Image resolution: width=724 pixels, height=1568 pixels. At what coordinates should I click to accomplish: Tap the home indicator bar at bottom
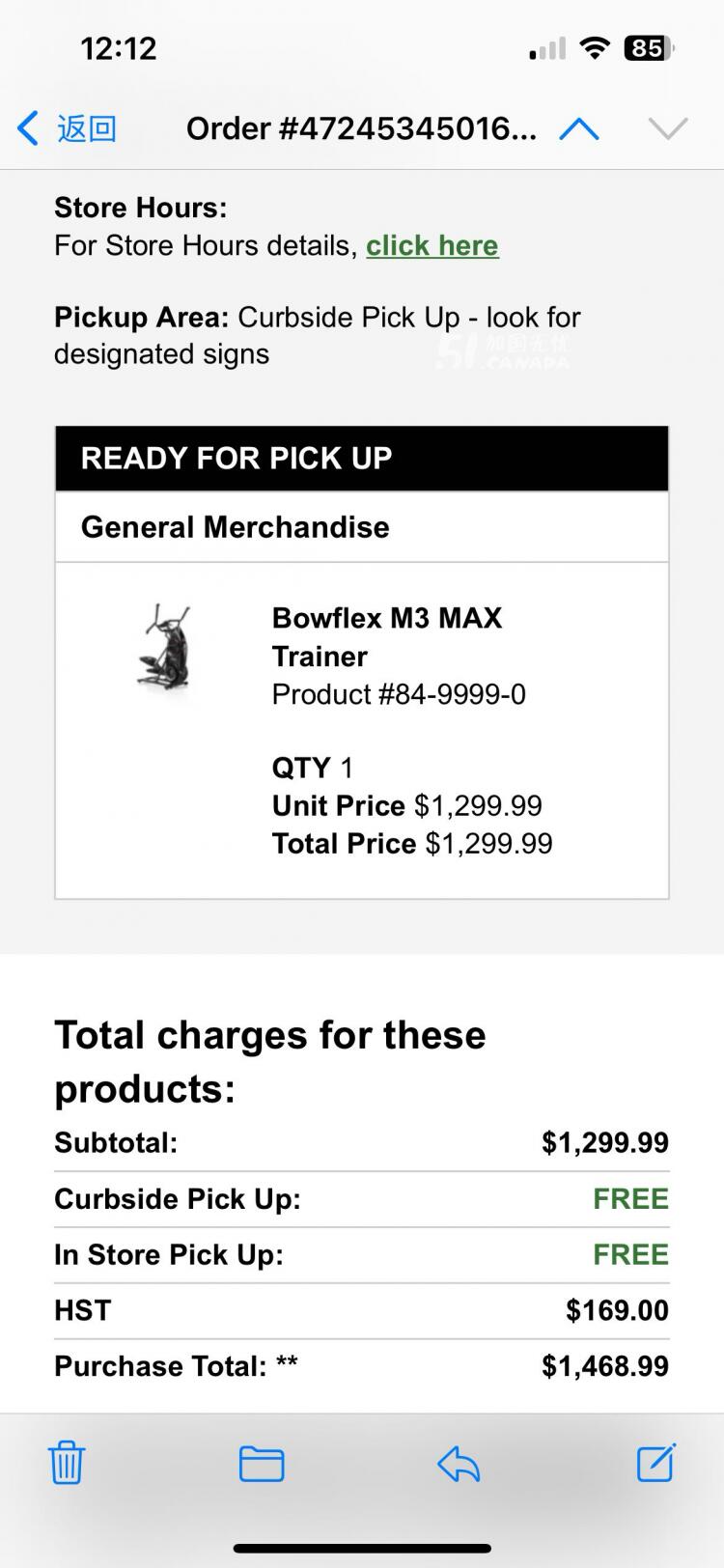pyautogui.click(x=362, y=1549)
